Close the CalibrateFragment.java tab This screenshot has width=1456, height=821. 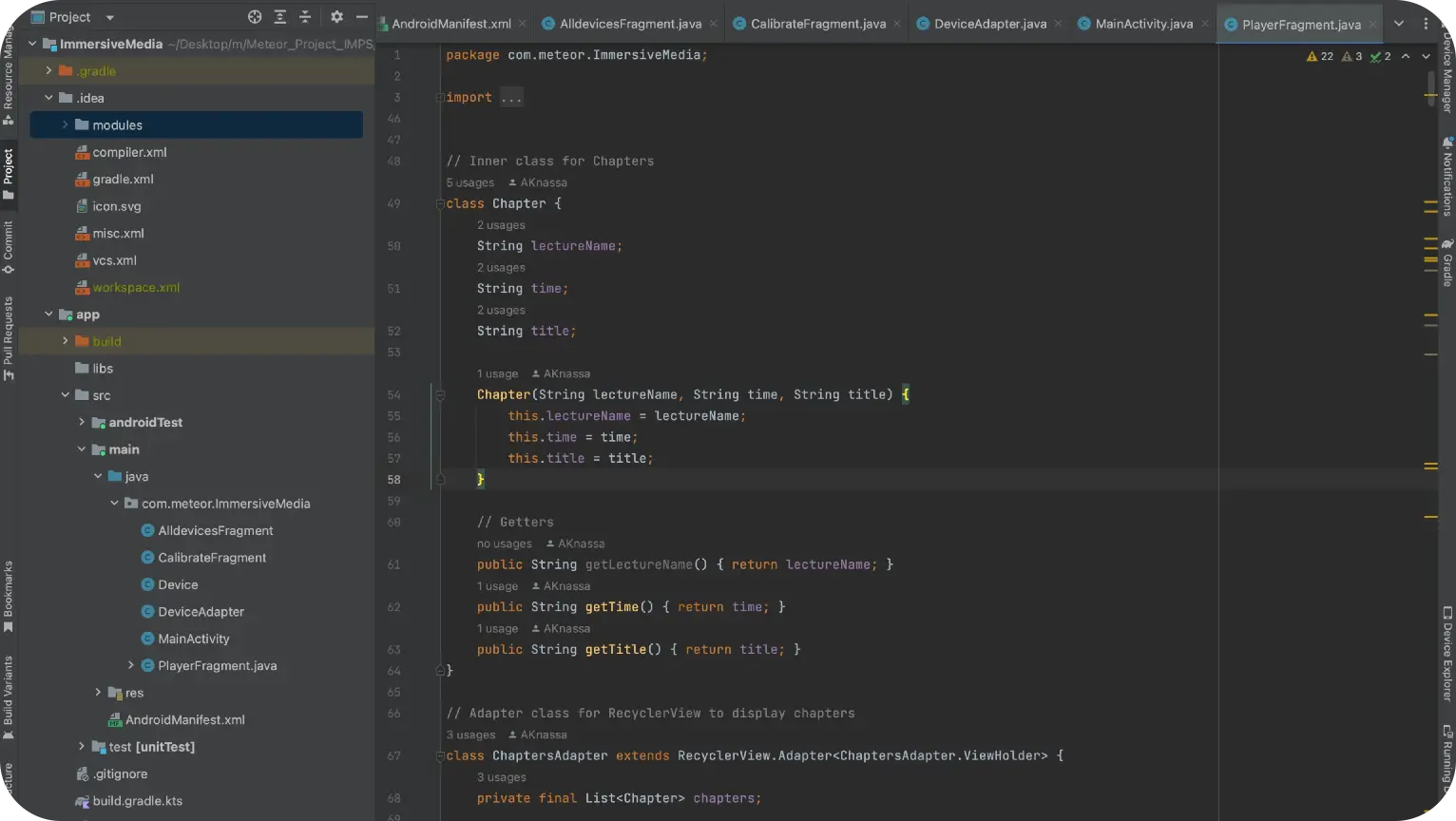896,24
